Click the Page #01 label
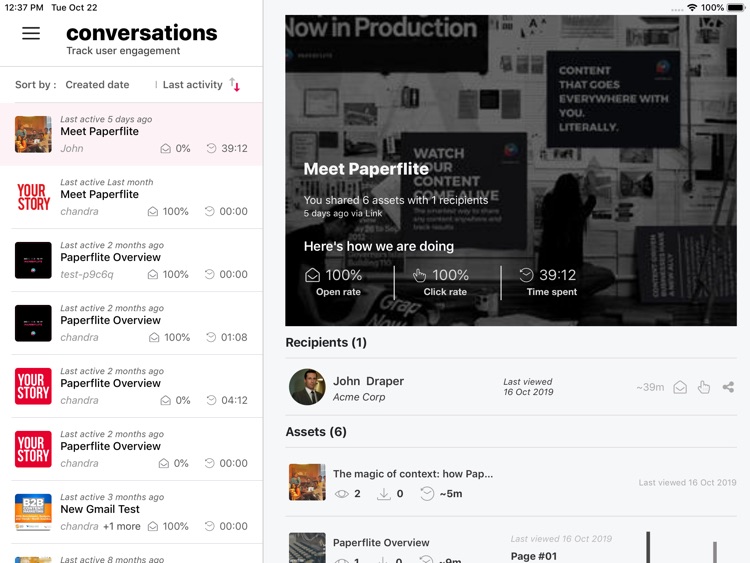The width and height of the screenshot is (750, 563). (x=534, y=556)
